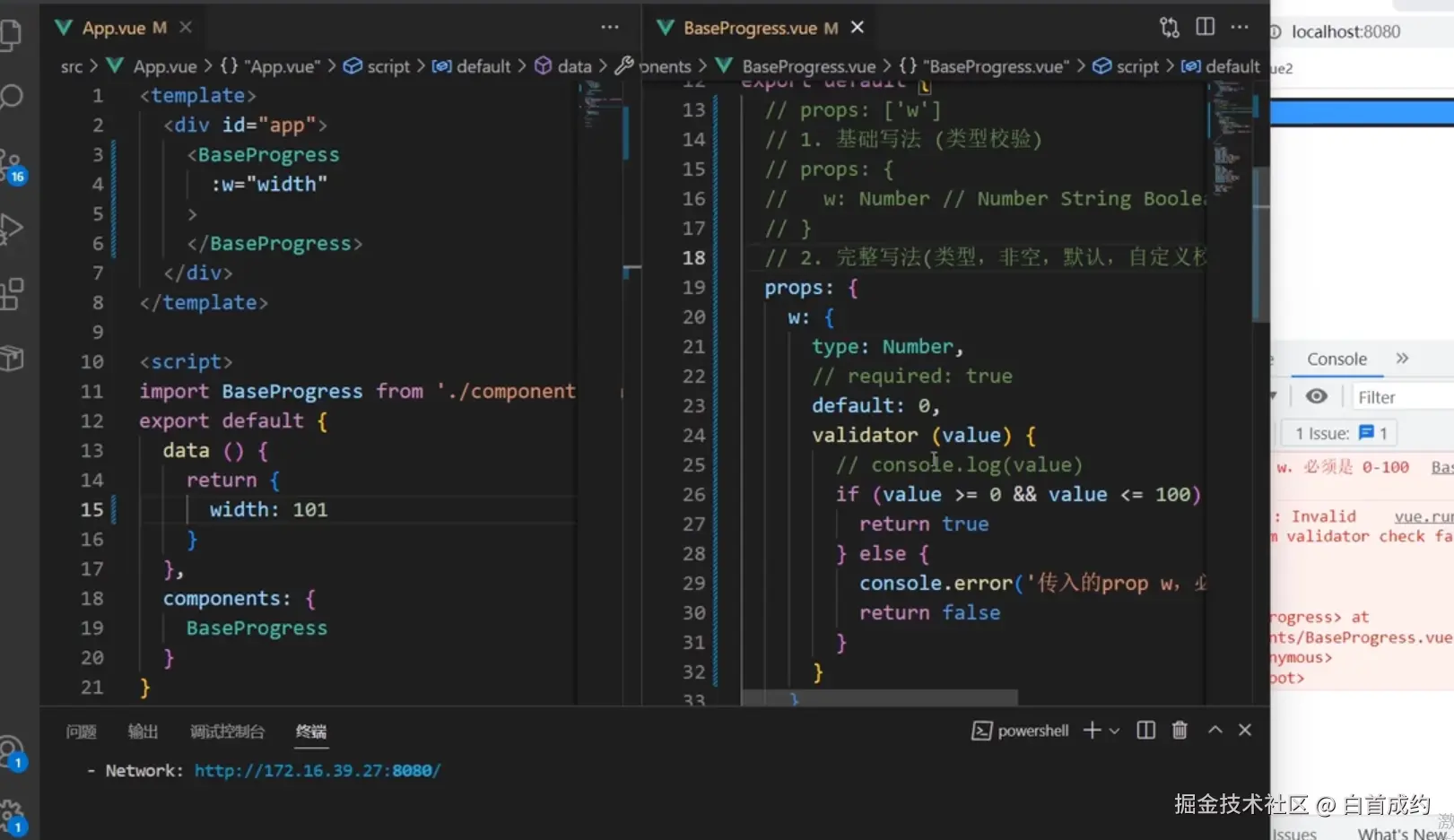Viewport: 1454px width, 840px height.
Task: Open the Run and Debug view
Action: coord(11,229)
